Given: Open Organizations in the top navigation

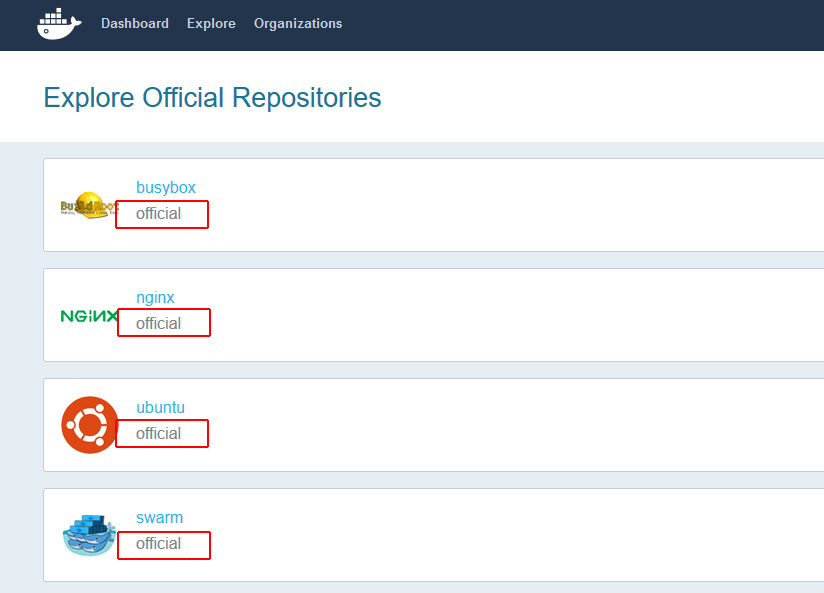Looking at the screenshot, I should [298, 23].
